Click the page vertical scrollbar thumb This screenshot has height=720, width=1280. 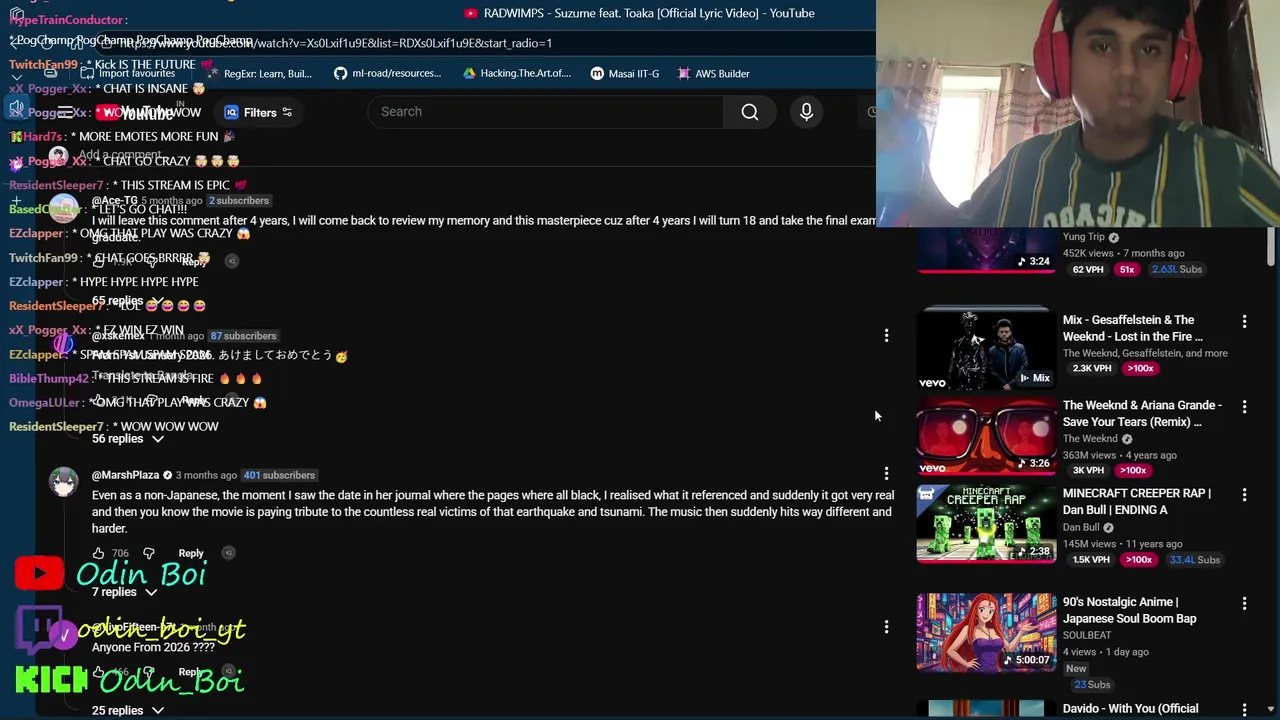click(1271, 247)
